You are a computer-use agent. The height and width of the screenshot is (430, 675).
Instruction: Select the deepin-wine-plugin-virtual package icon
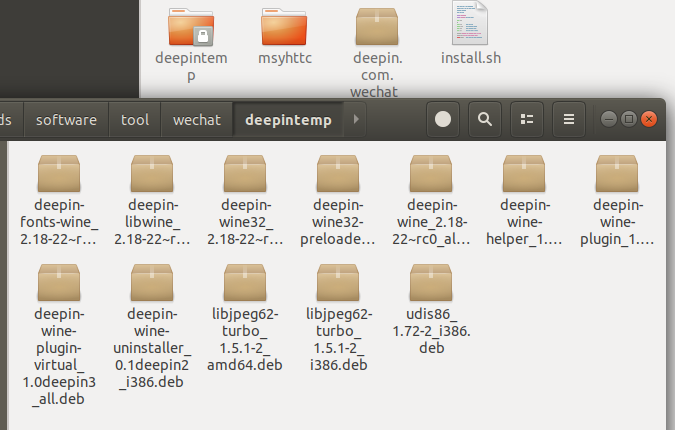[59, 282]
